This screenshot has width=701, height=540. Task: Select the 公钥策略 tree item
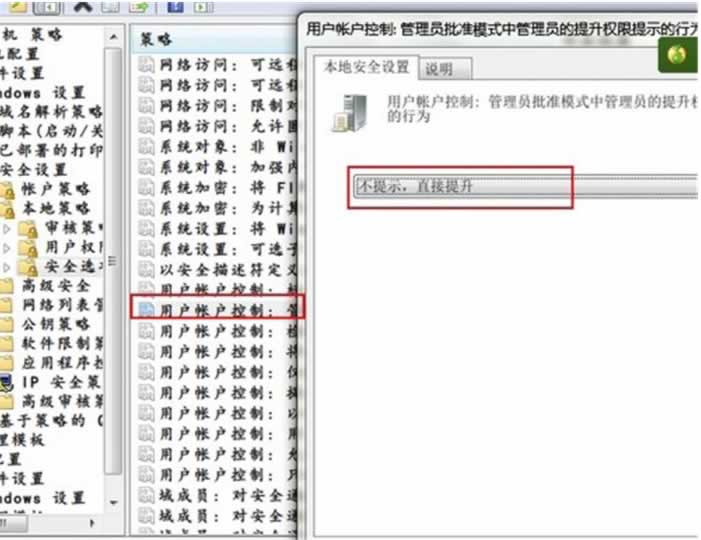56,324
